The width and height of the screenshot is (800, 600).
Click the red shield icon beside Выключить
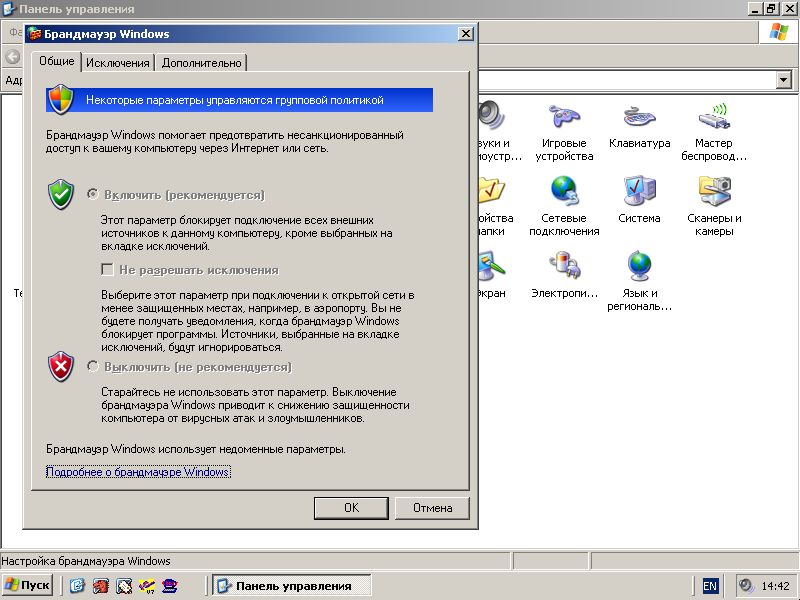click(x=61, y=366)
